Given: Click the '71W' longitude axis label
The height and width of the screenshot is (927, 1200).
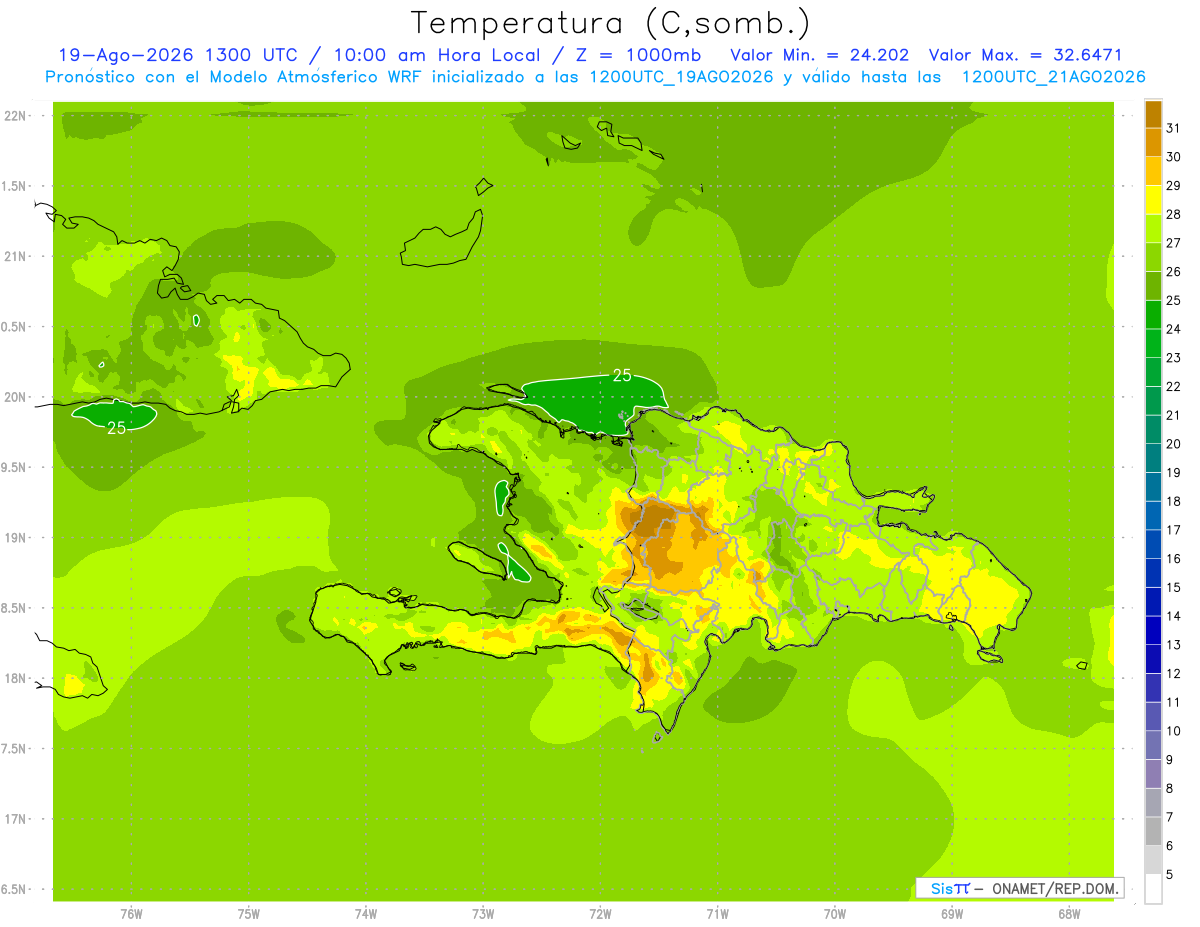Looking at the screenshot, I should (x=717, y=914).
